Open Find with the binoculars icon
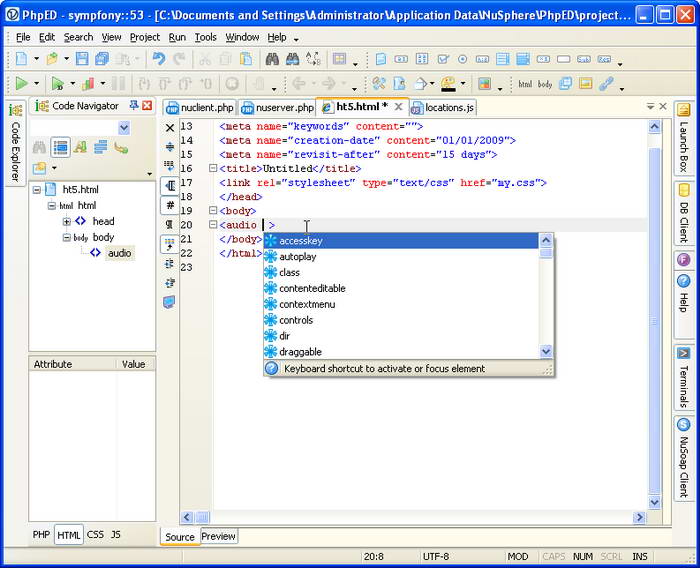Viewport: 700px width, 568px height. pos(272,59)
